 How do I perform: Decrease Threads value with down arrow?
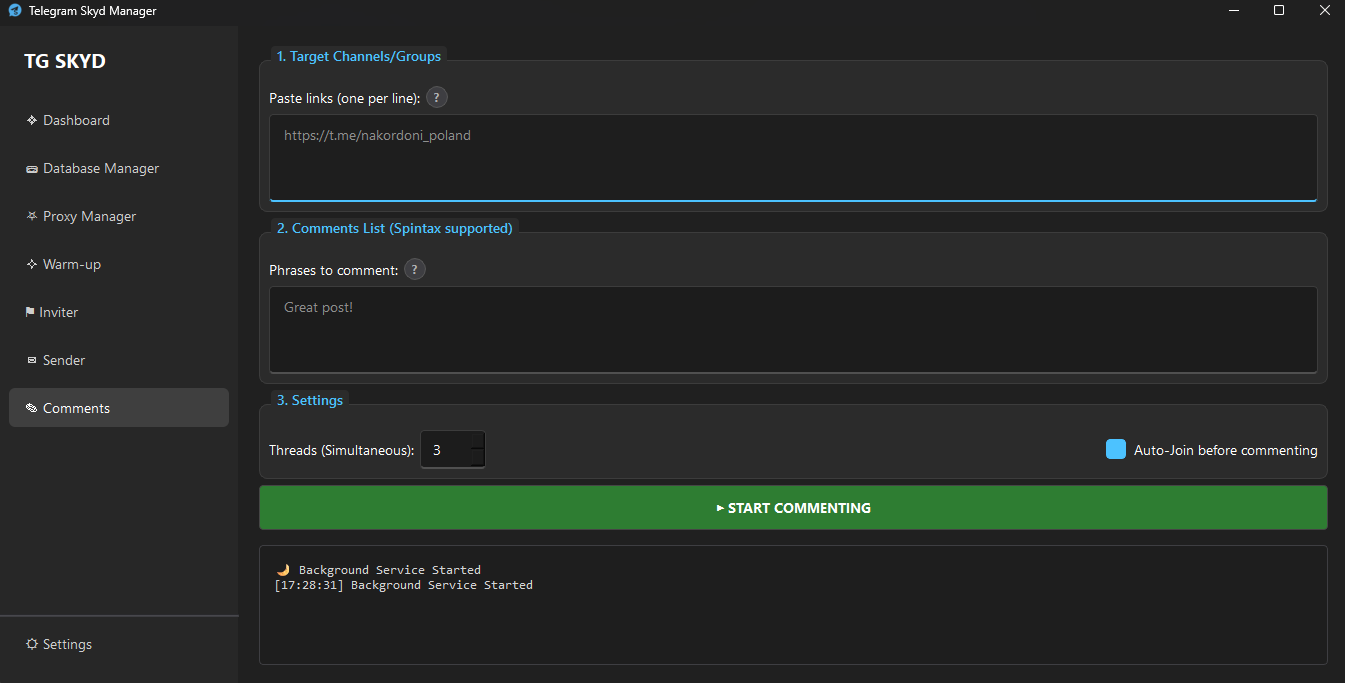click(477, 459)
